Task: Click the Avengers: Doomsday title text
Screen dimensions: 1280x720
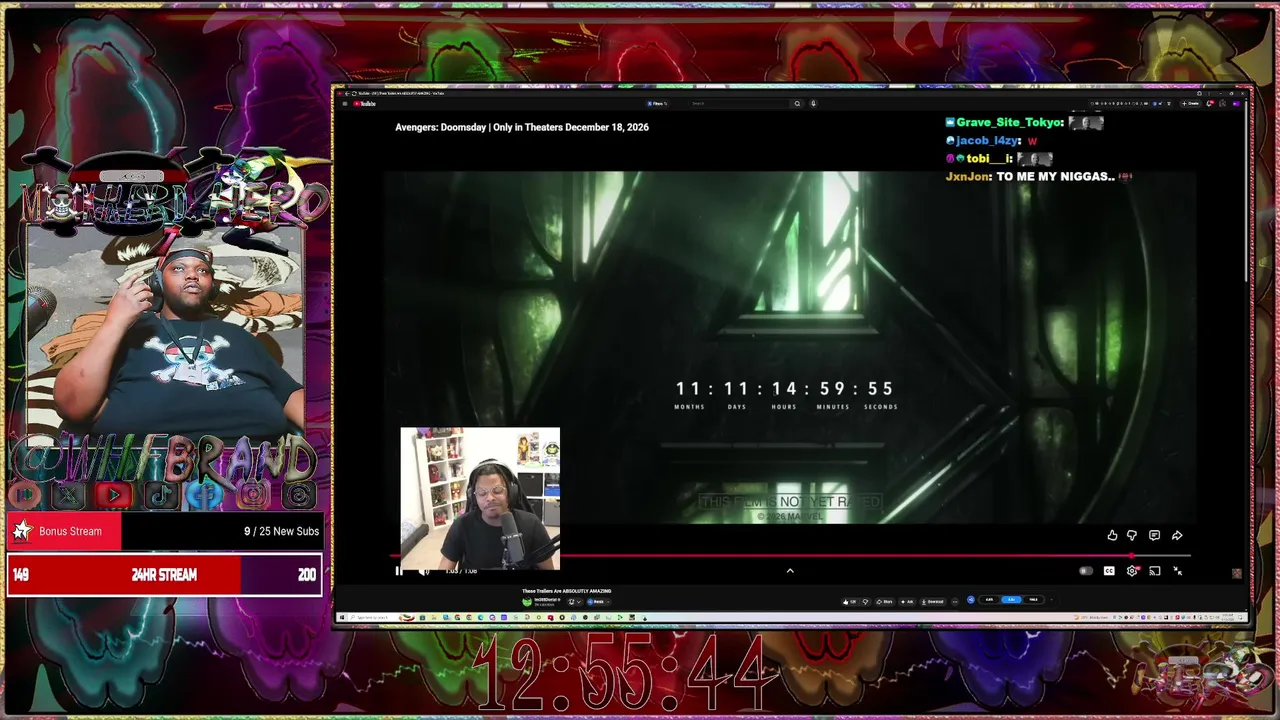Action: 522,127
